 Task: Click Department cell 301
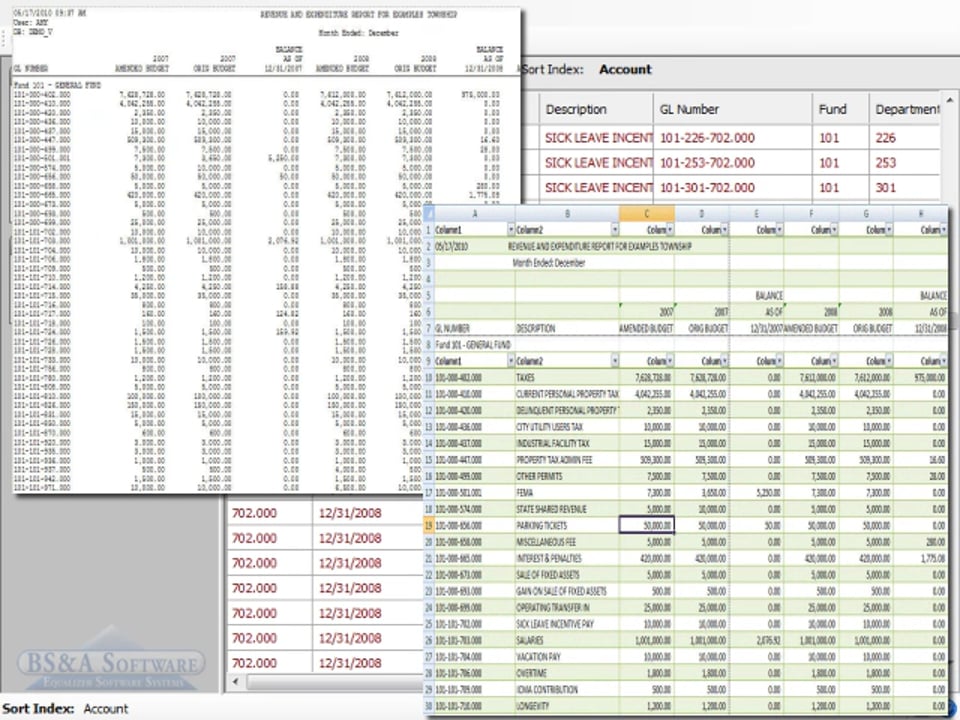point(904,187)
